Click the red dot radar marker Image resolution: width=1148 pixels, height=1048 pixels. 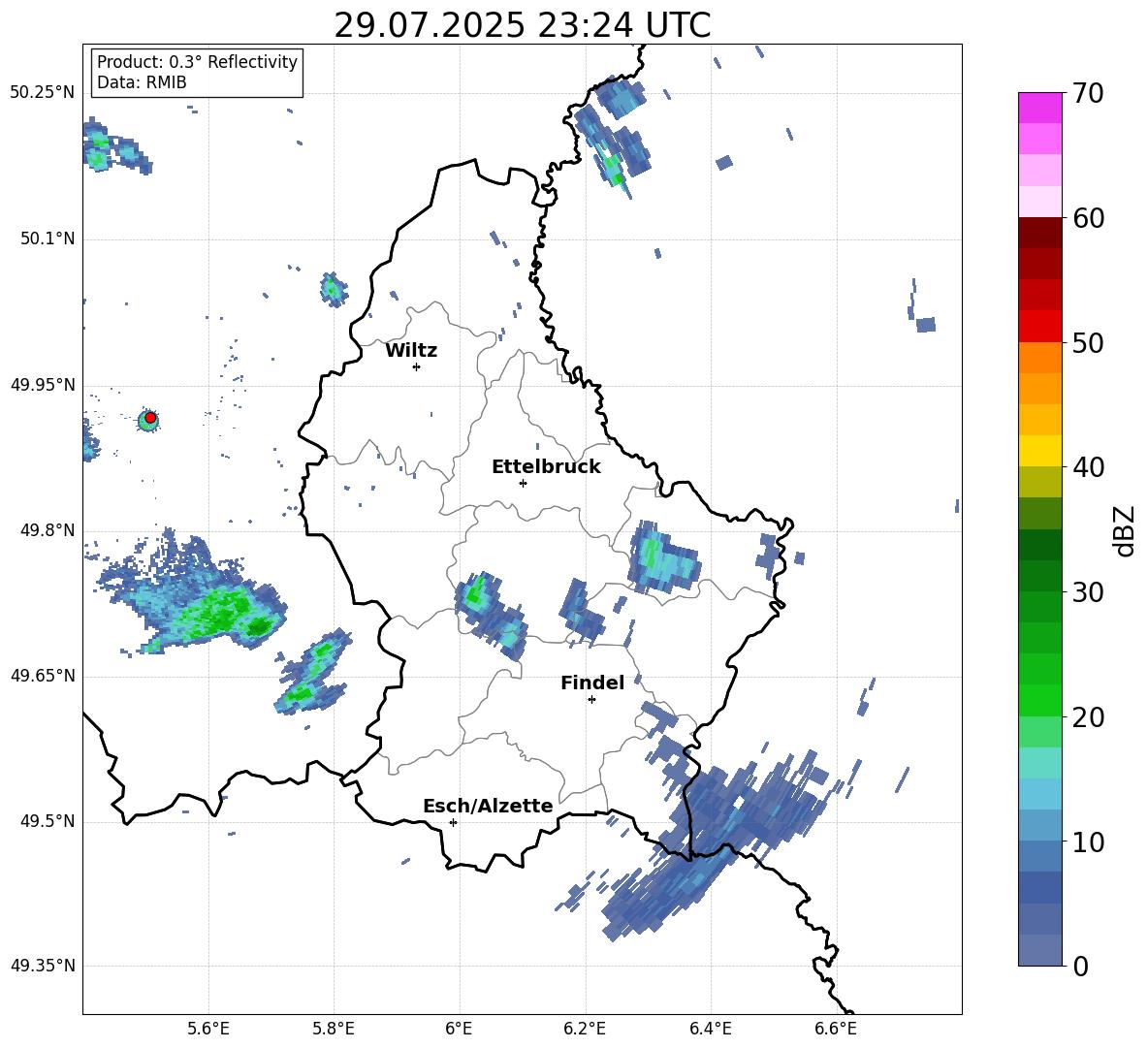pos(150,418)
